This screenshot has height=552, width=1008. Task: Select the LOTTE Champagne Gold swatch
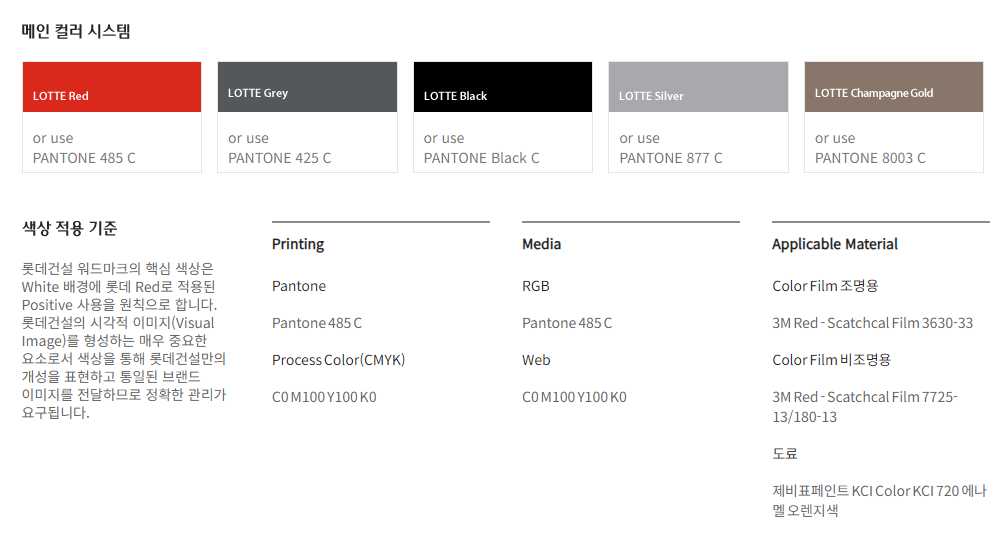point(894,87)
